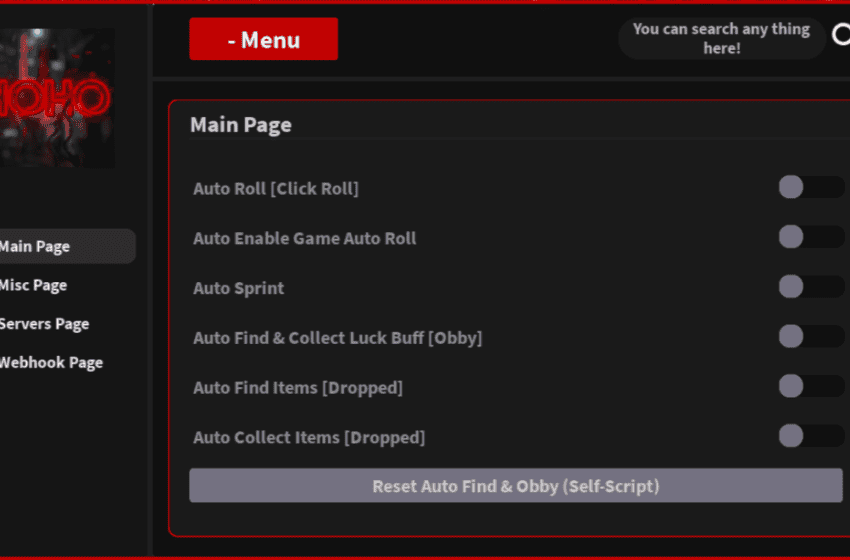This screenshot has width=850, height=560.
Task: Open the Servers Page sidebar tab
Action: tap(44, 324)
